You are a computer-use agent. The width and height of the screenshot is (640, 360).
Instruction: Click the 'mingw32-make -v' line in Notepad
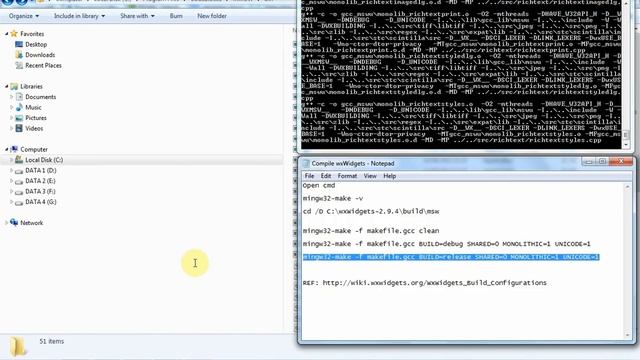(333, 198)
